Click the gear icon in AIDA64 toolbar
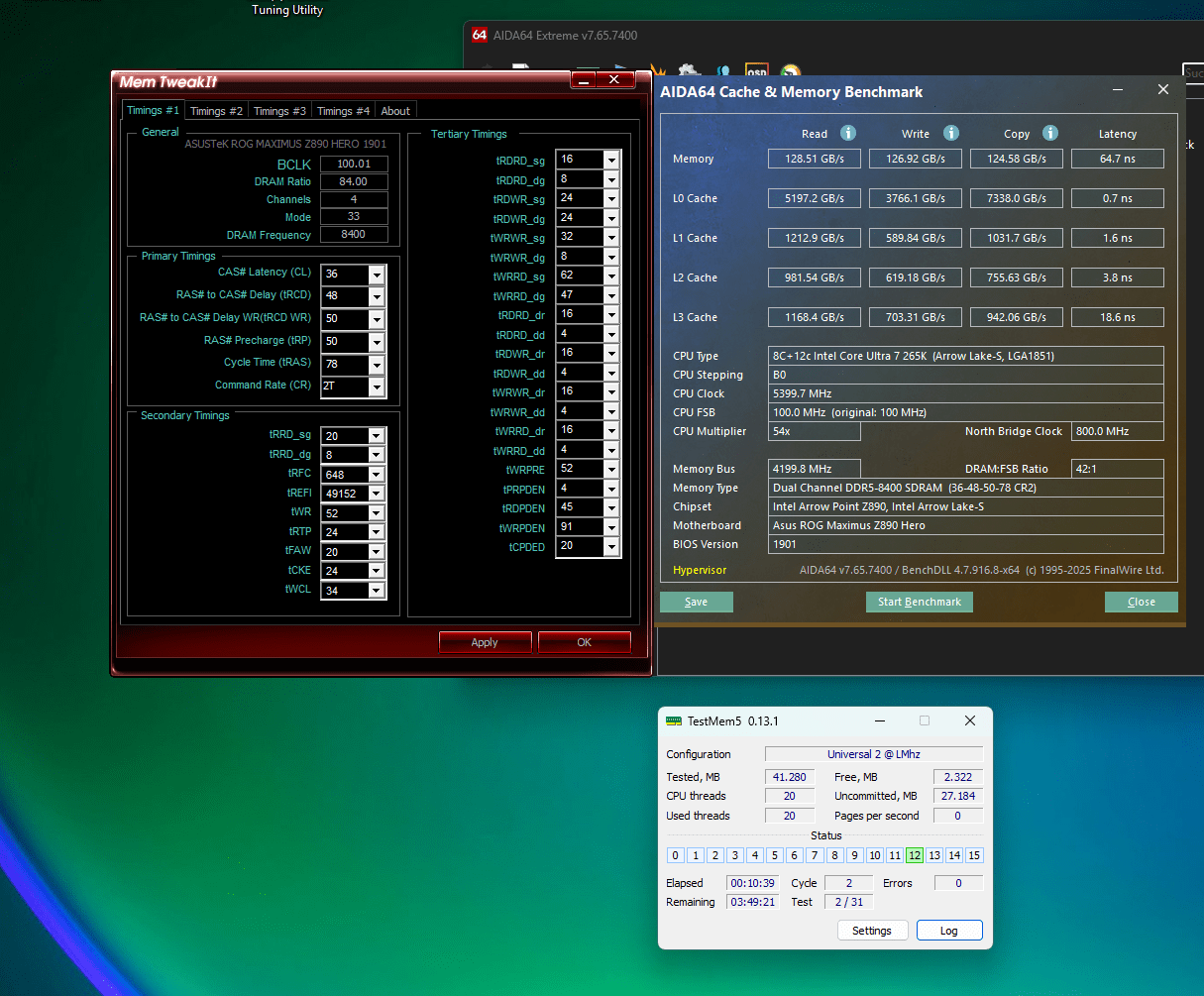The height and width of the screenshot is (996, 1204). (688, 71)
